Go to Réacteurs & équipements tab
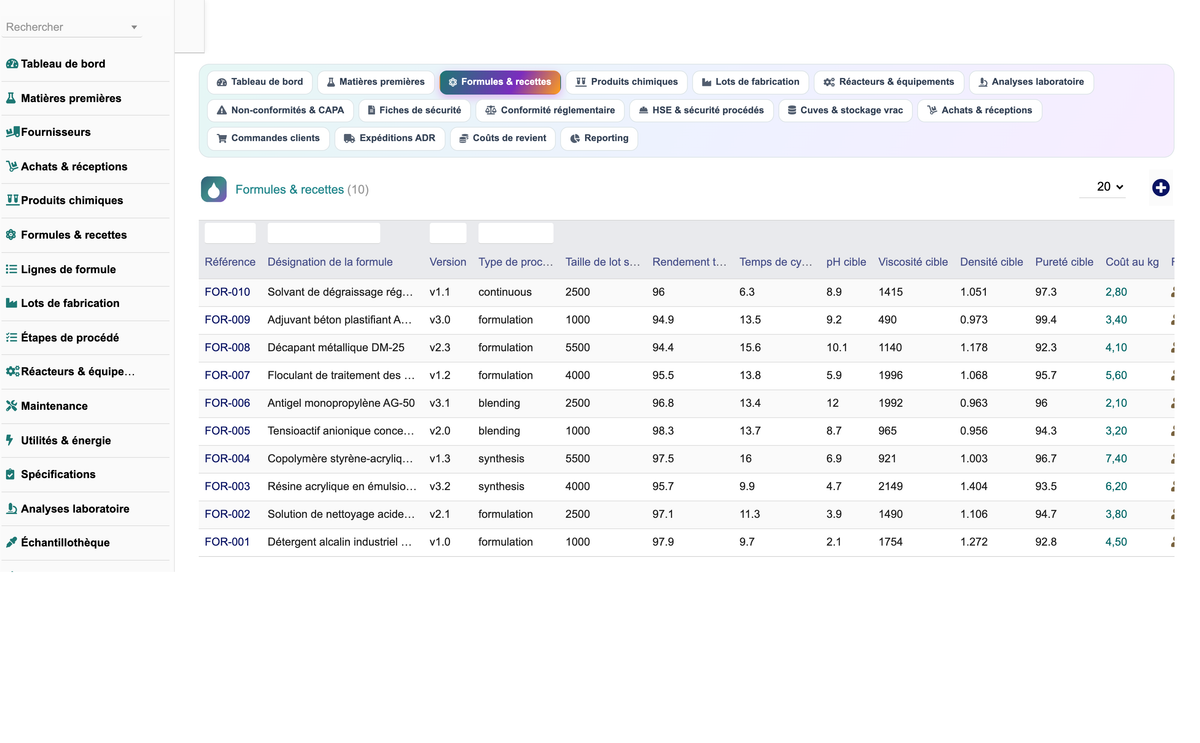The width and height of the screenshot is (1200, 743). pyautogui.click(x=889, y=82)
